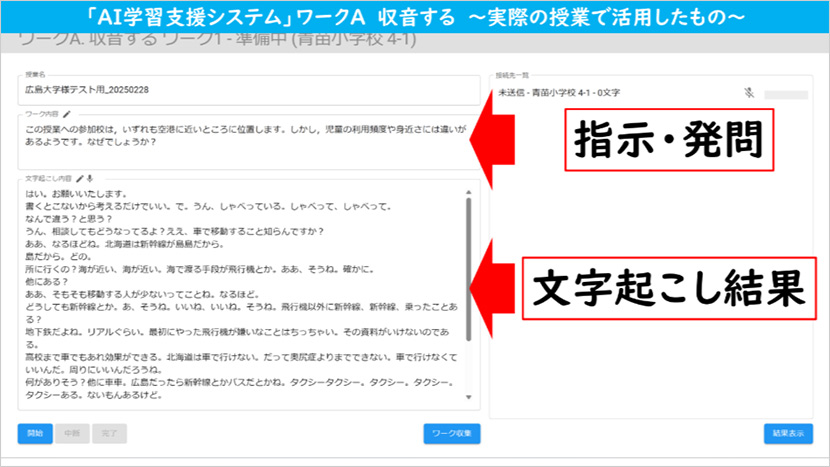Viewport: 830px width, 467px height.
Task: Click the 授業名 input field
Action: pyautogui.click(x=249, y=90)
